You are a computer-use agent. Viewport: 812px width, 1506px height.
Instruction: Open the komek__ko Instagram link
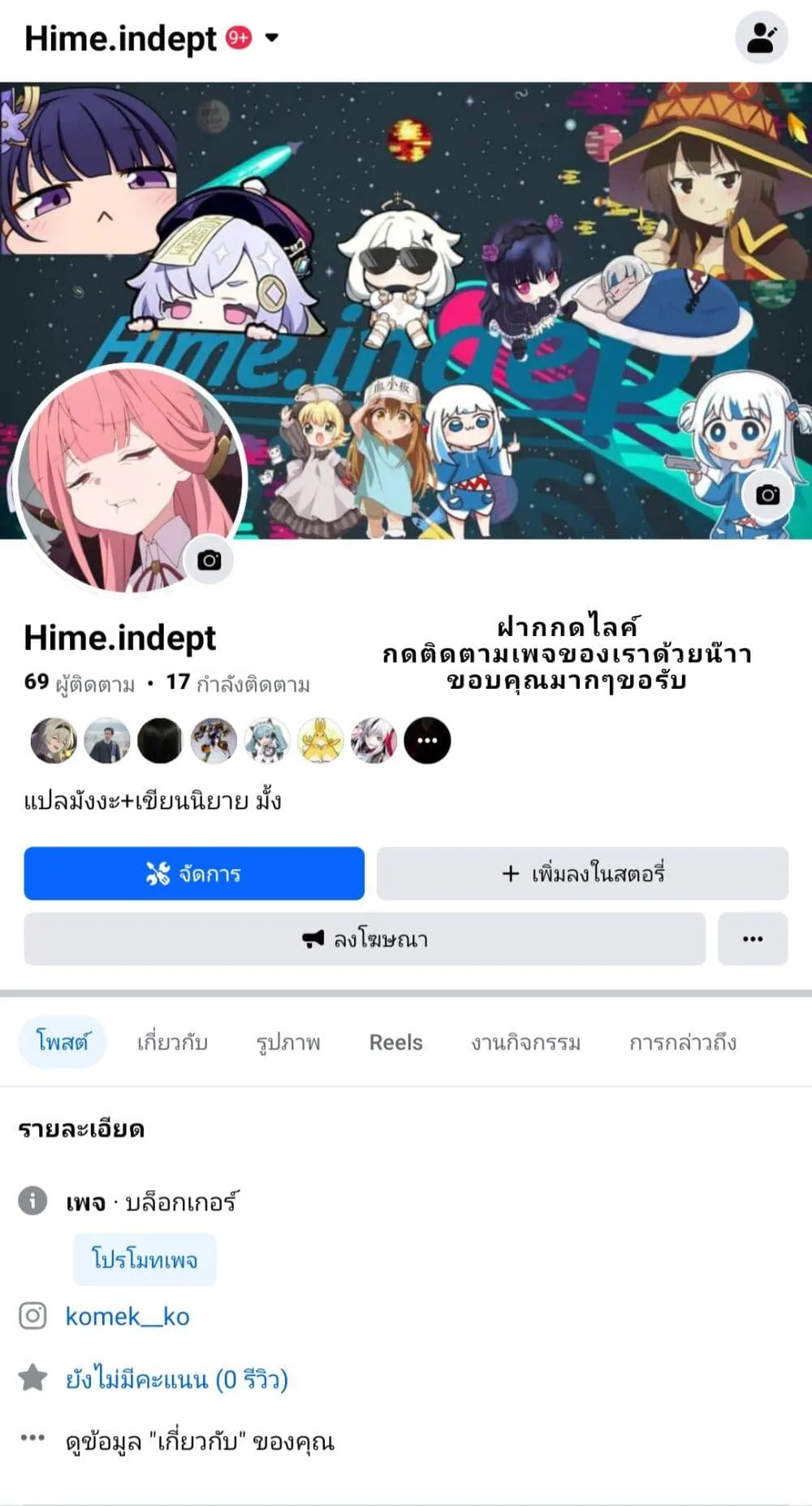click(127, 1316)
